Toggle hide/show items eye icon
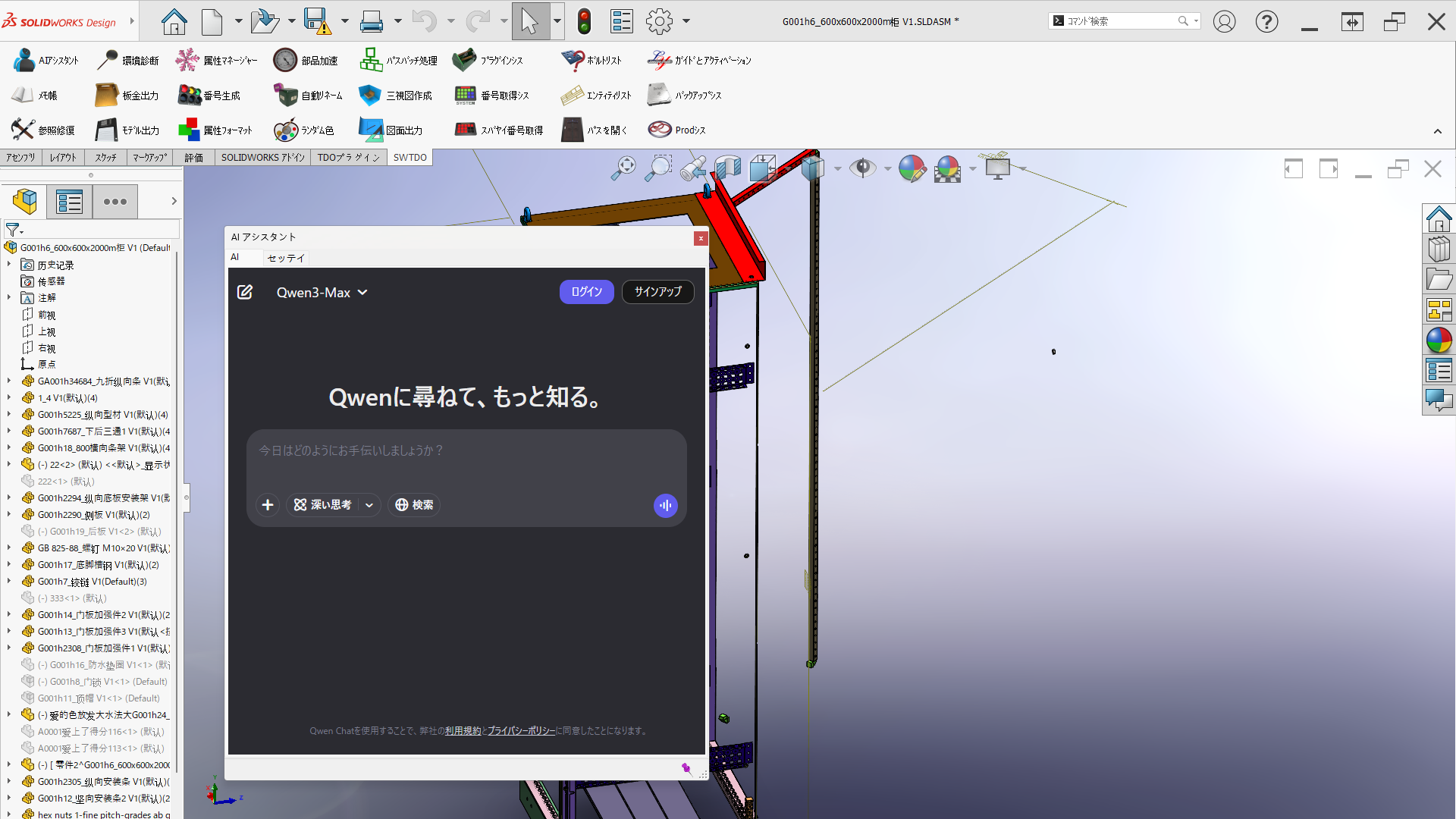Image resolution: width=1456 pixels, height=819 pixels. [x=862, y=168]
